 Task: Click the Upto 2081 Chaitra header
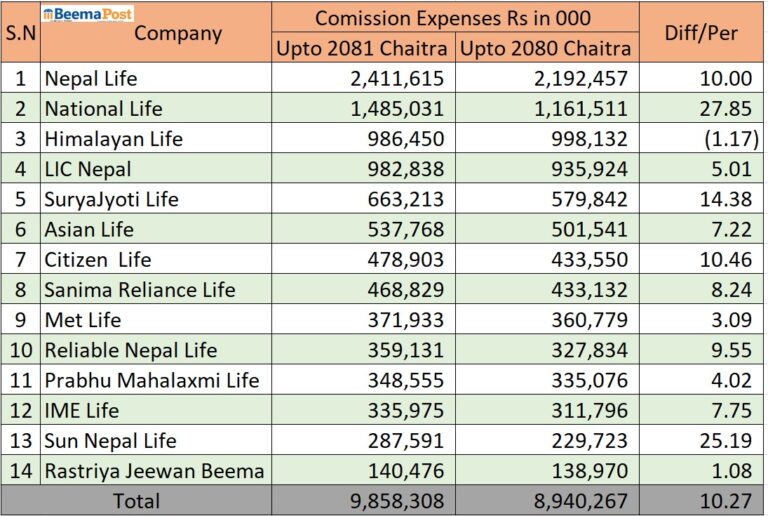362,48
